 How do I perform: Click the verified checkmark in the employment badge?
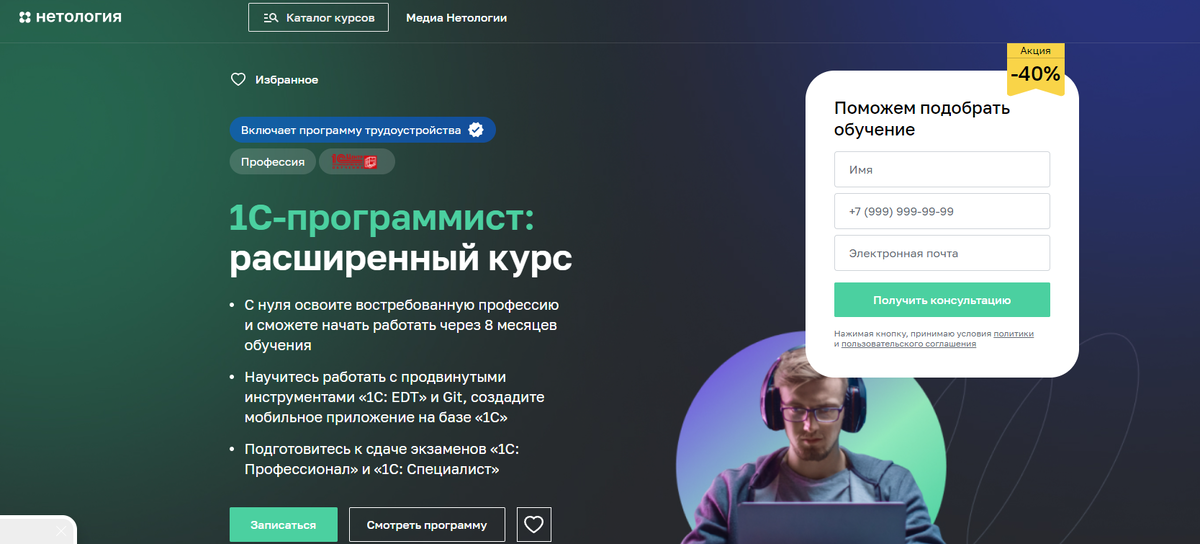[476, 130]
